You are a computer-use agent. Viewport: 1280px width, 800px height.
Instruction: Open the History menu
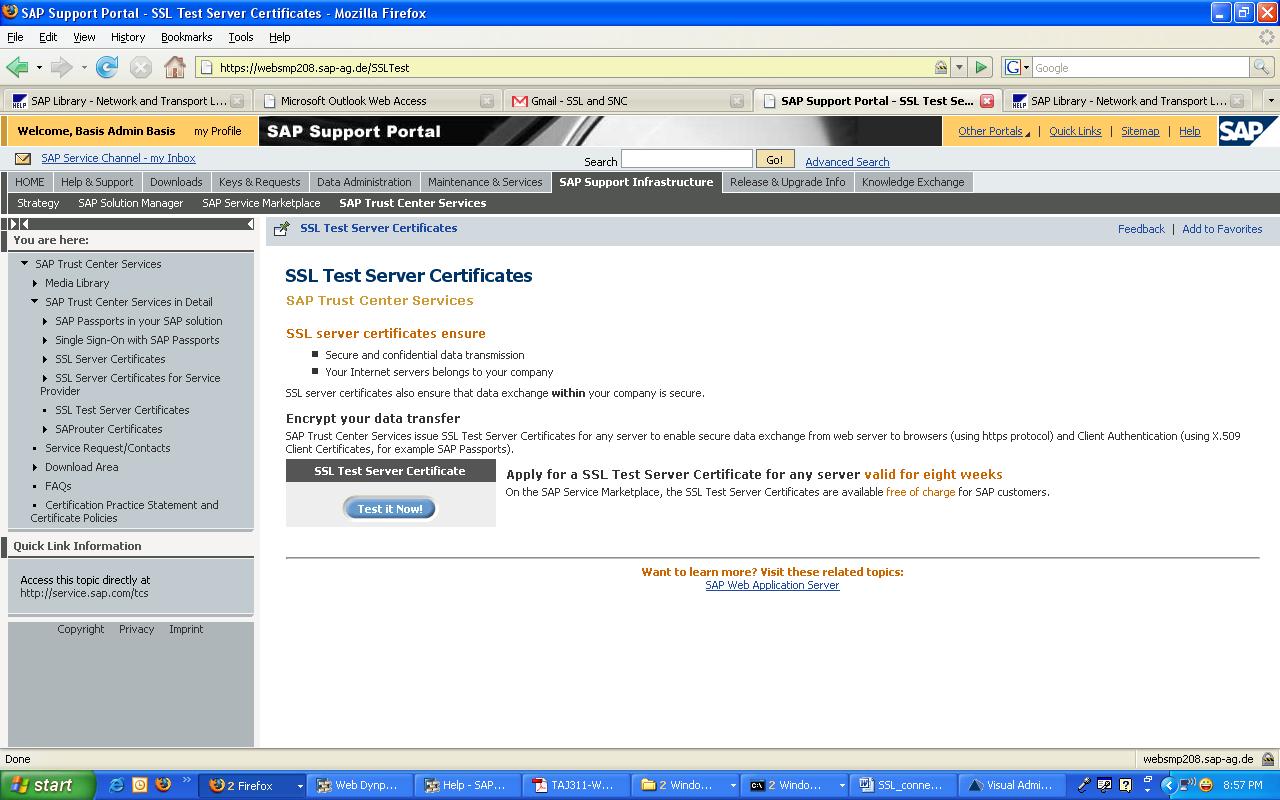[128, 37]
